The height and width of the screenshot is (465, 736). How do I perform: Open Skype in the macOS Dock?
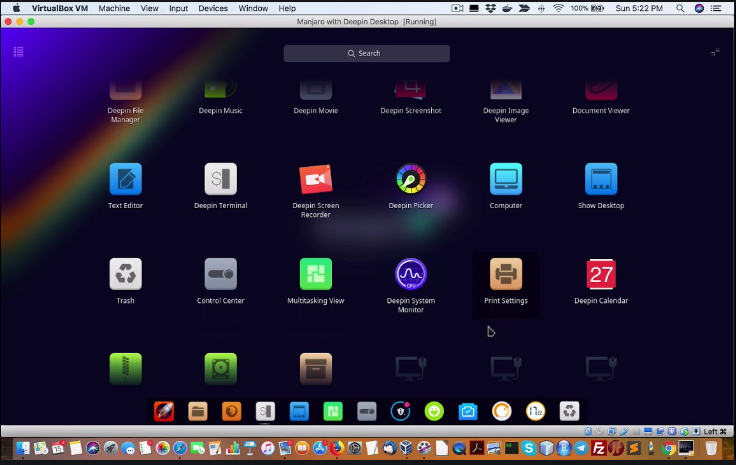[x=529, y=448]
